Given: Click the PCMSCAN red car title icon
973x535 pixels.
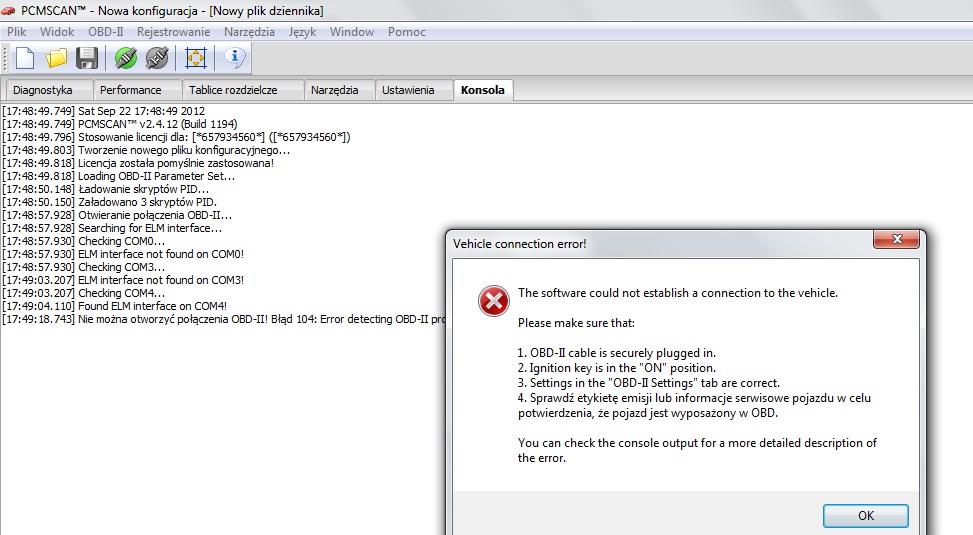Looking at the screenshot, I should point(10,11).
